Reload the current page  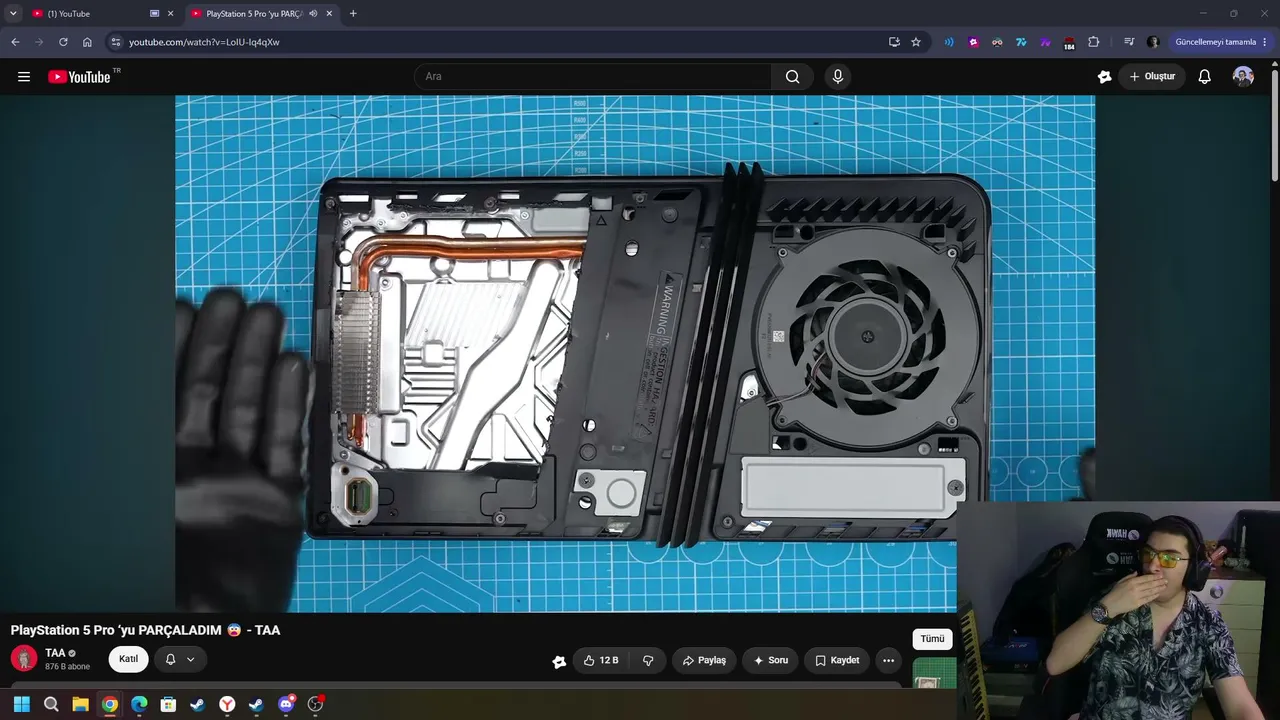tap(63, 42)
